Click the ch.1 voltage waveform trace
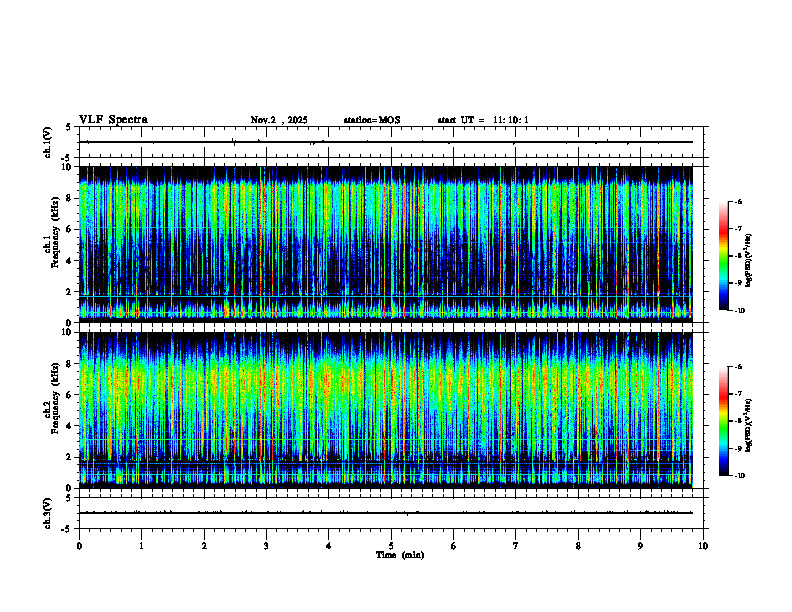Screen dimensions: 792x612 tap(386, 142)
